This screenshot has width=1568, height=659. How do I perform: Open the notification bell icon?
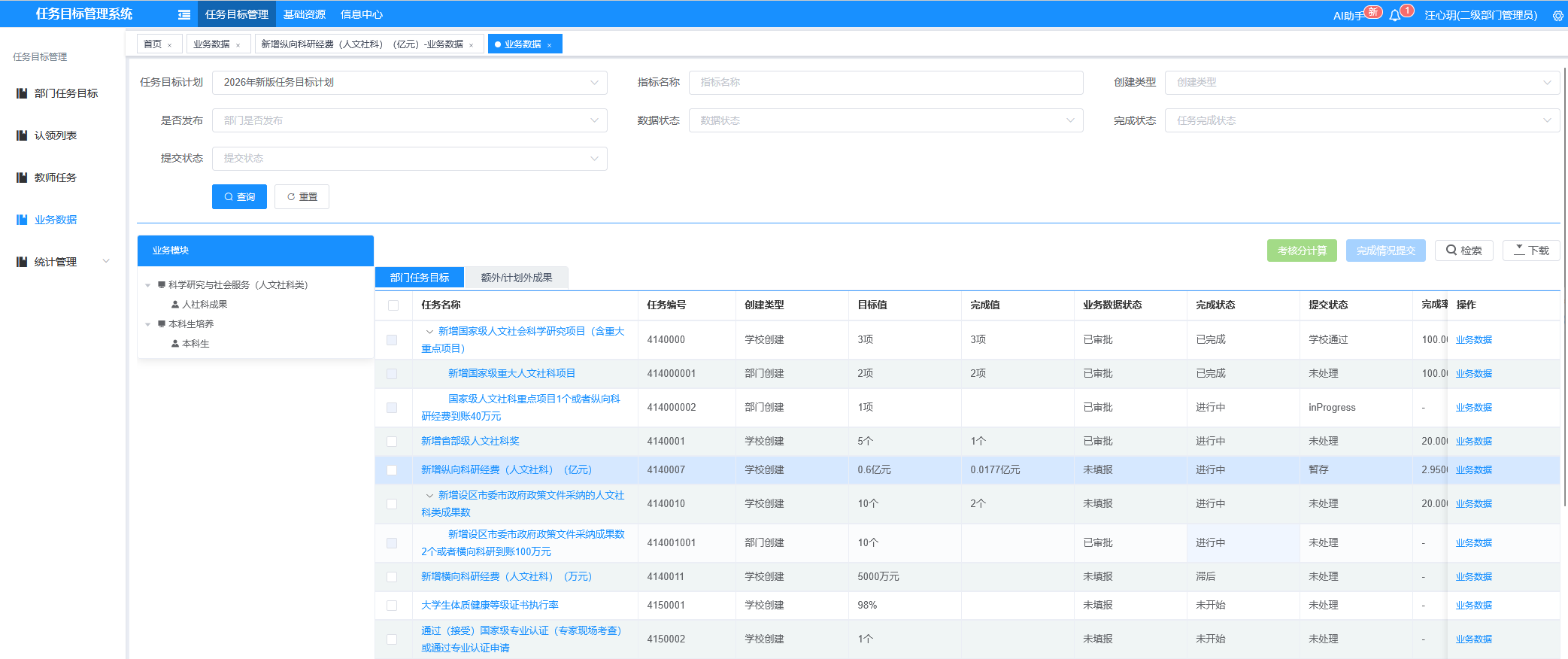pos(1395,15)
